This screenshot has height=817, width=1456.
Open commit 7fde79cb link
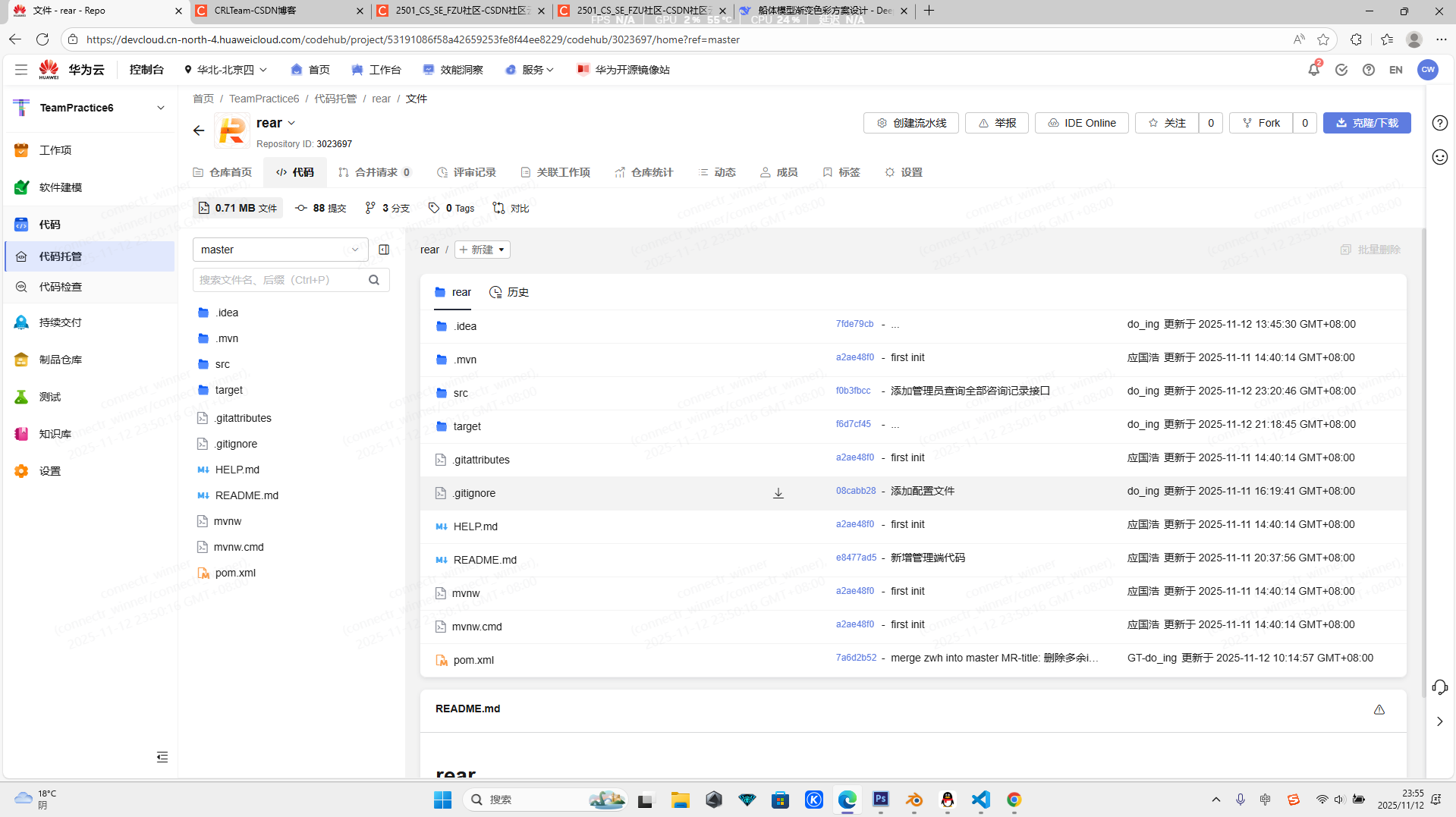pyautogui.click(x=854, y=323)
